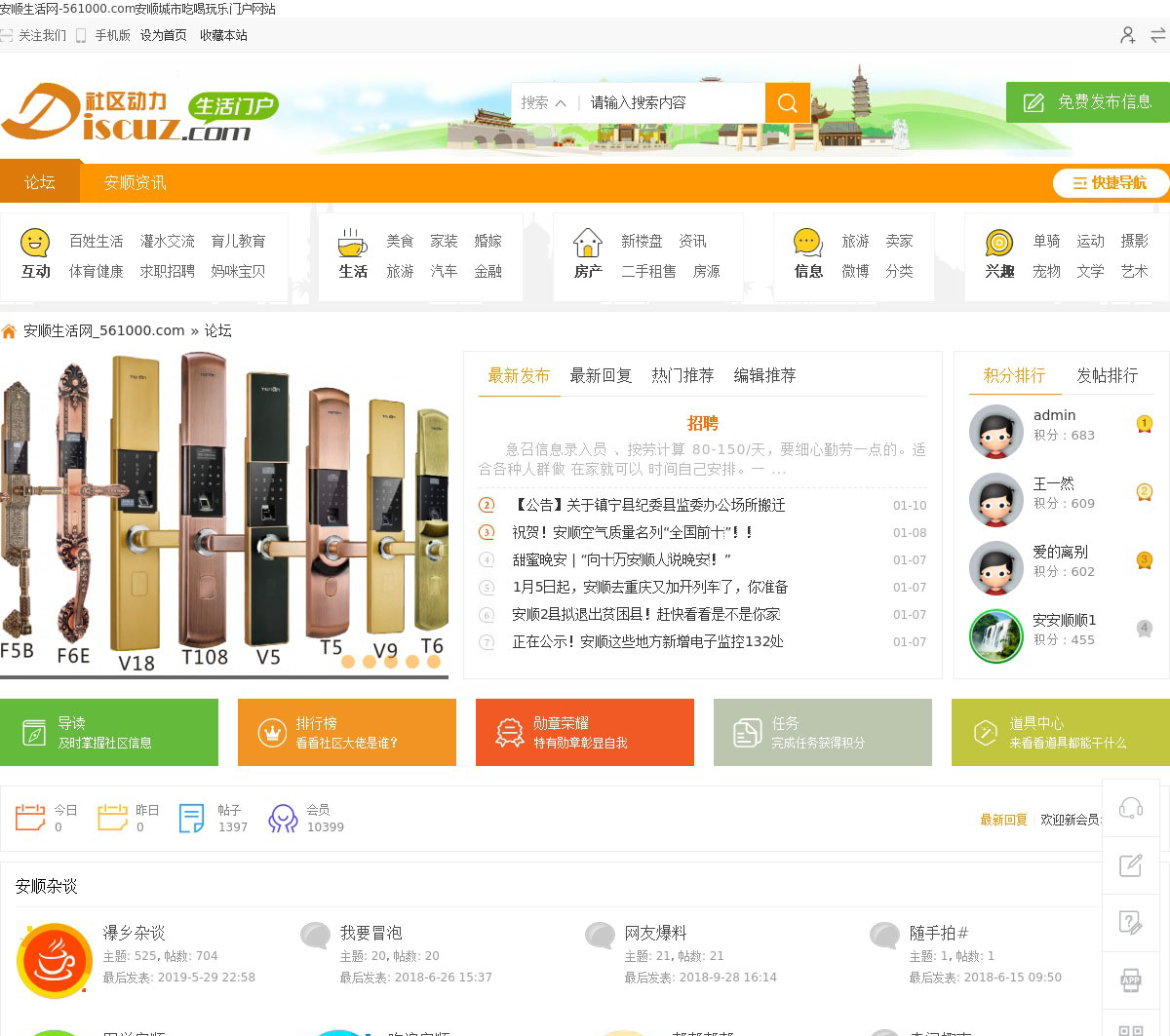Image resolution: width=1170 pixels, height=1036 pixels.
Task: Click the 昨日 calendar icon
Action: tap(112, 817)
